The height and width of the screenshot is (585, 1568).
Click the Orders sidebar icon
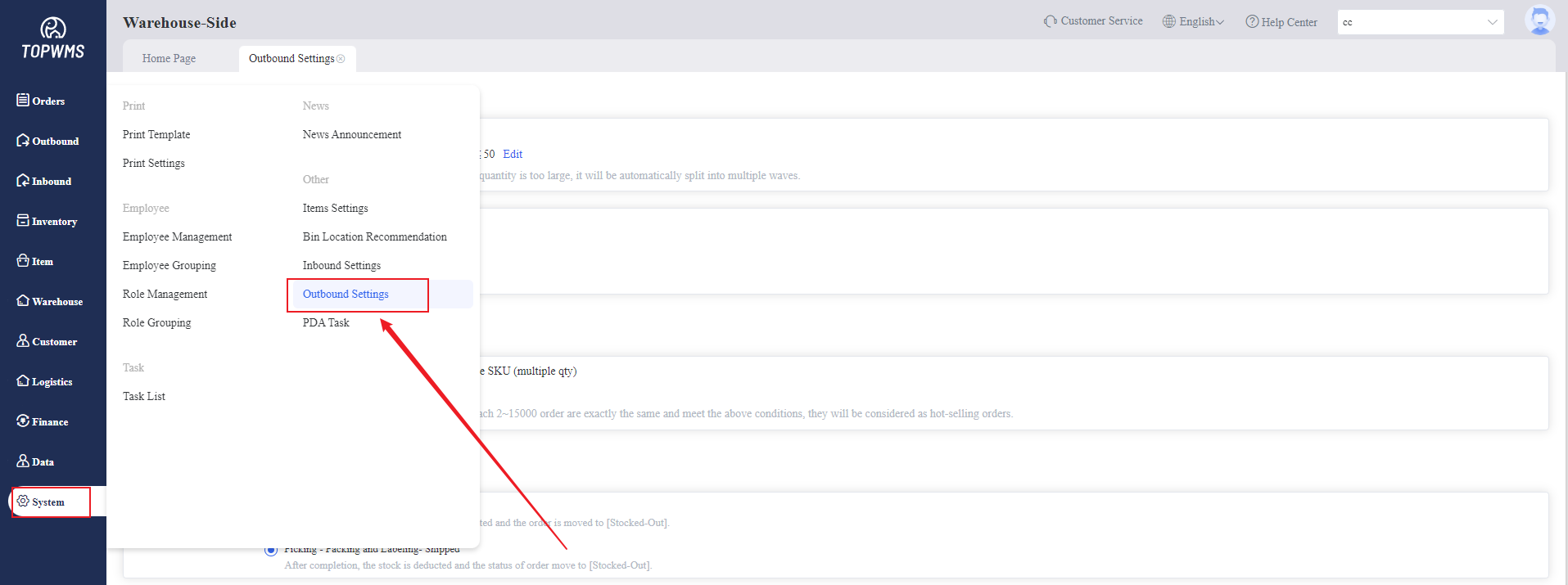tap(23, 100)
